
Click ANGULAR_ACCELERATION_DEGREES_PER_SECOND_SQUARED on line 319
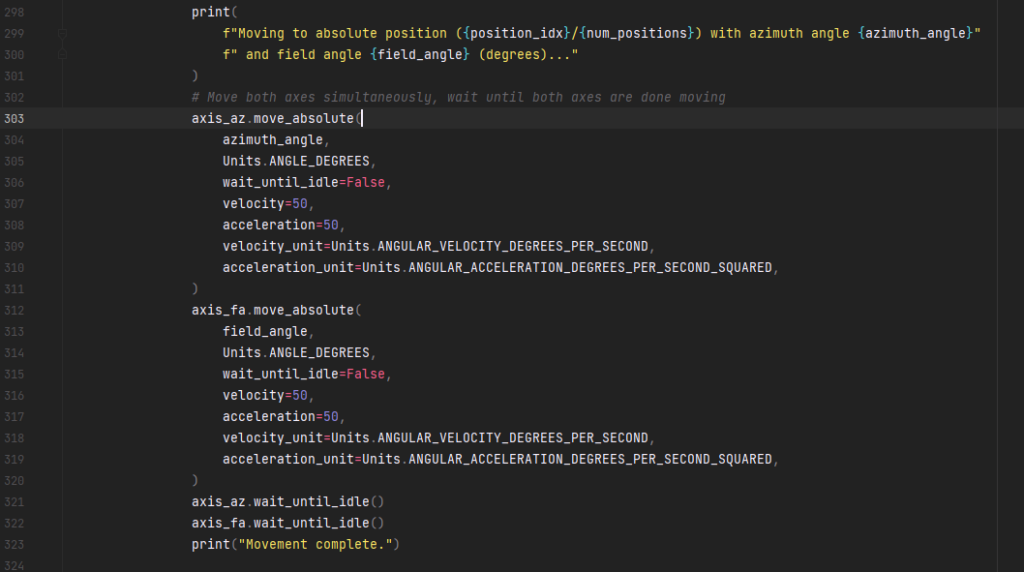(590, 459)
